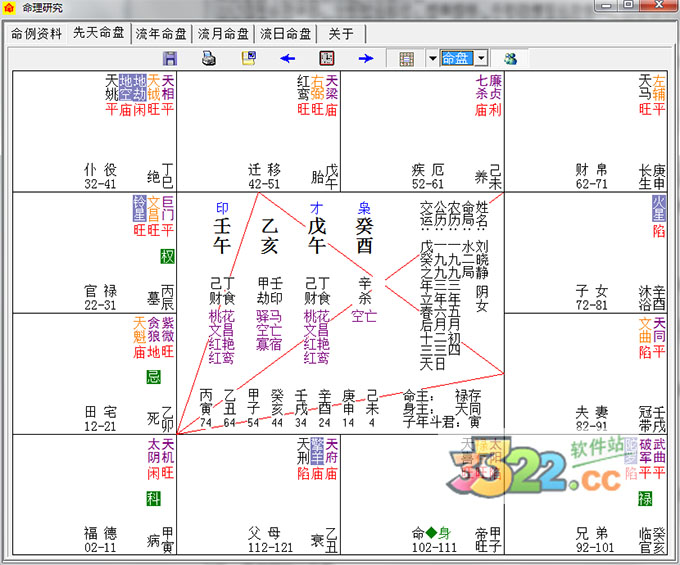This screenshot has height=565, width=680.
Task: Click the green 权 marker
Action: coord(167,256)
